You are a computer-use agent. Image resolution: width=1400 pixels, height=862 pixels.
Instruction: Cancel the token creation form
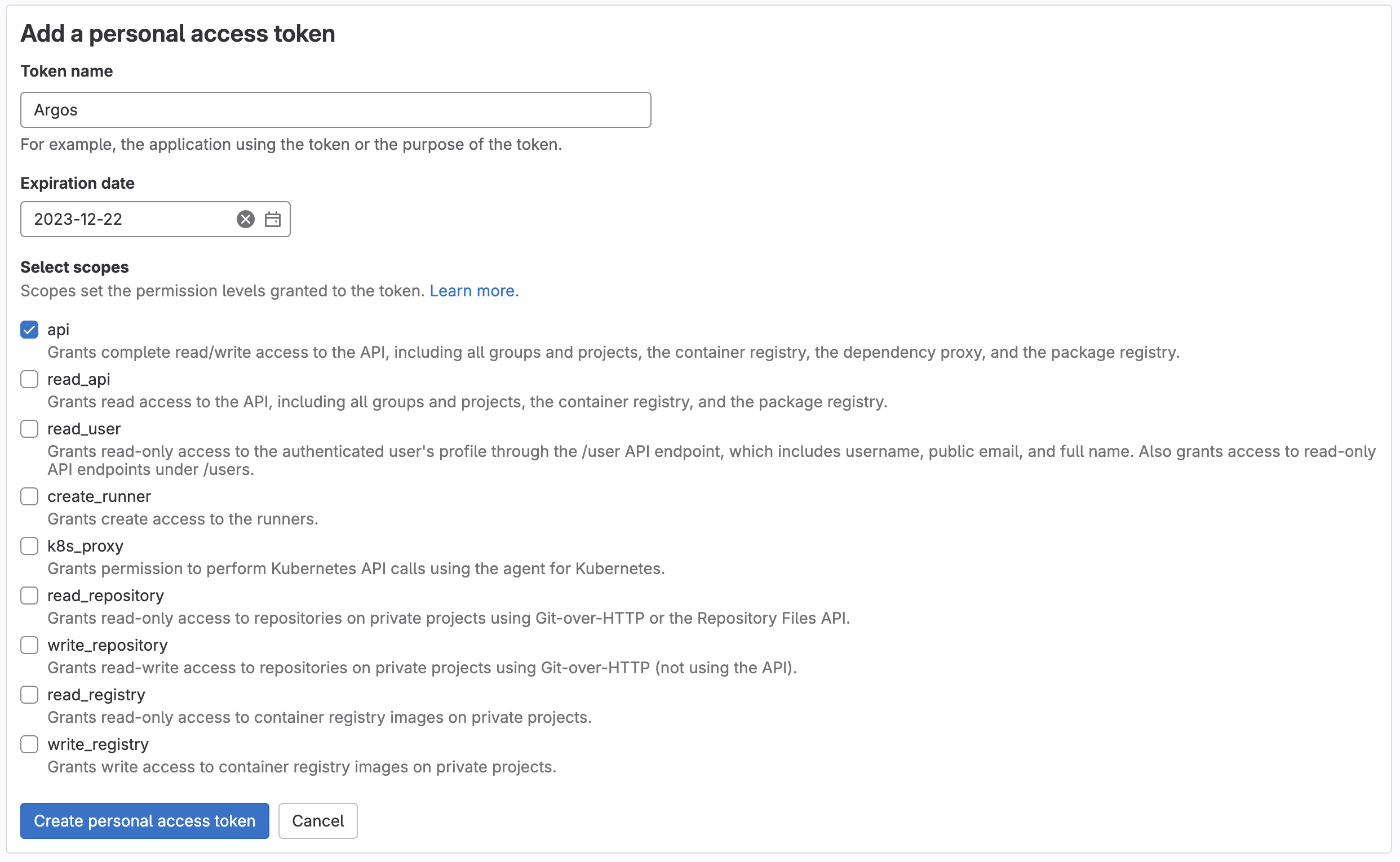coord(318,821)
